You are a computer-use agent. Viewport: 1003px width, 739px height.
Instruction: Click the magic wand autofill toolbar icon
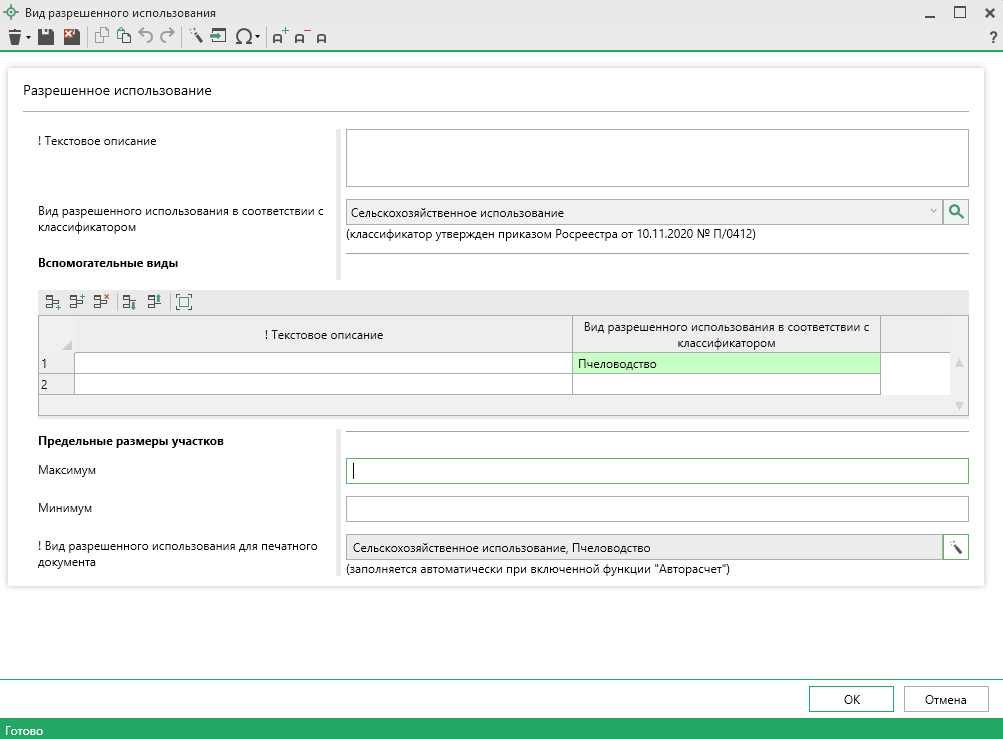(196, 37)
